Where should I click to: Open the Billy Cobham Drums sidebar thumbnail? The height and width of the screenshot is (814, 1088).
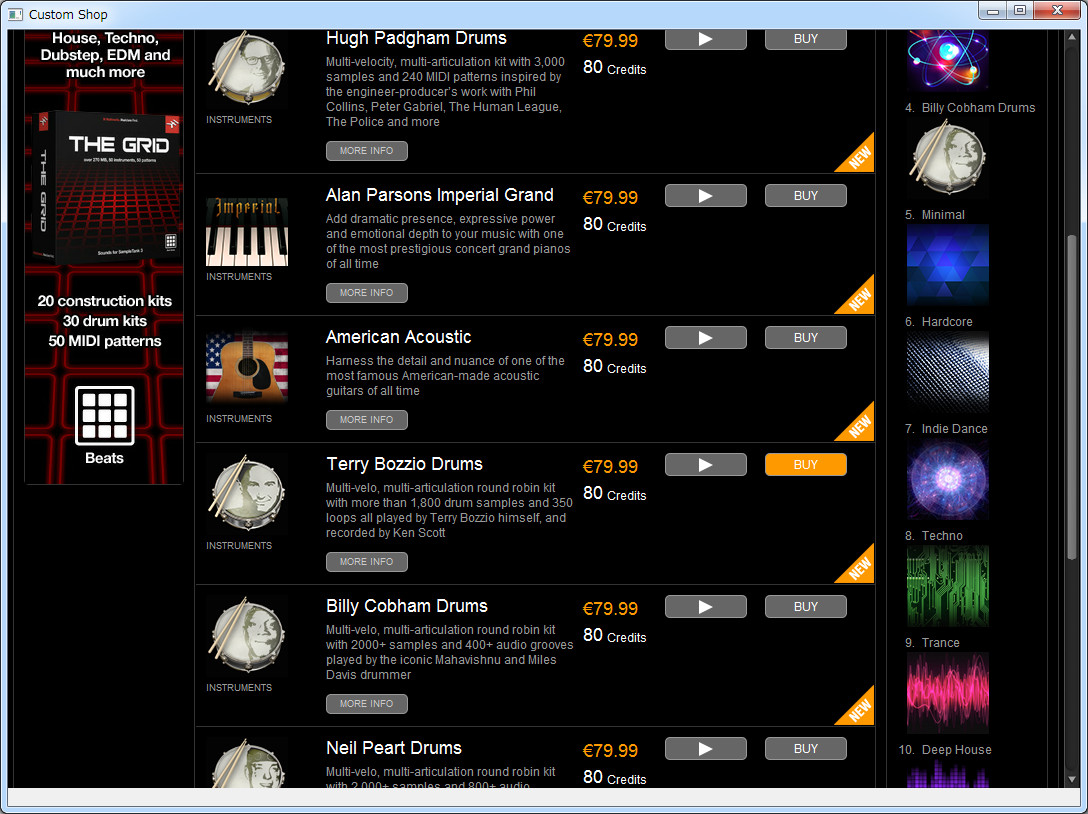coord(947,159)
